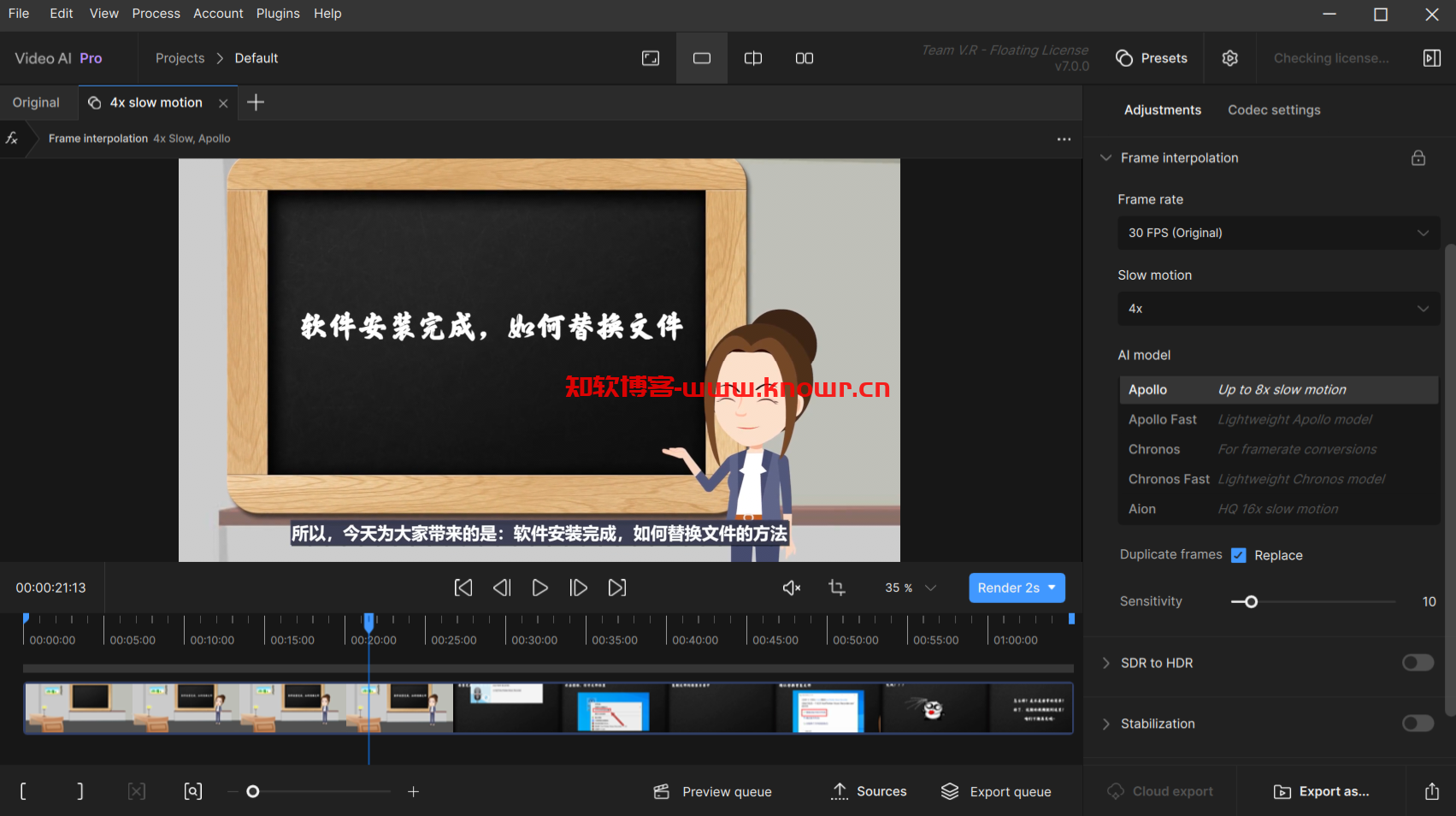This screenshot has height=816, width=1456.
Task: Select Apollo Fast AI model
Action: tap(1278, 419)
